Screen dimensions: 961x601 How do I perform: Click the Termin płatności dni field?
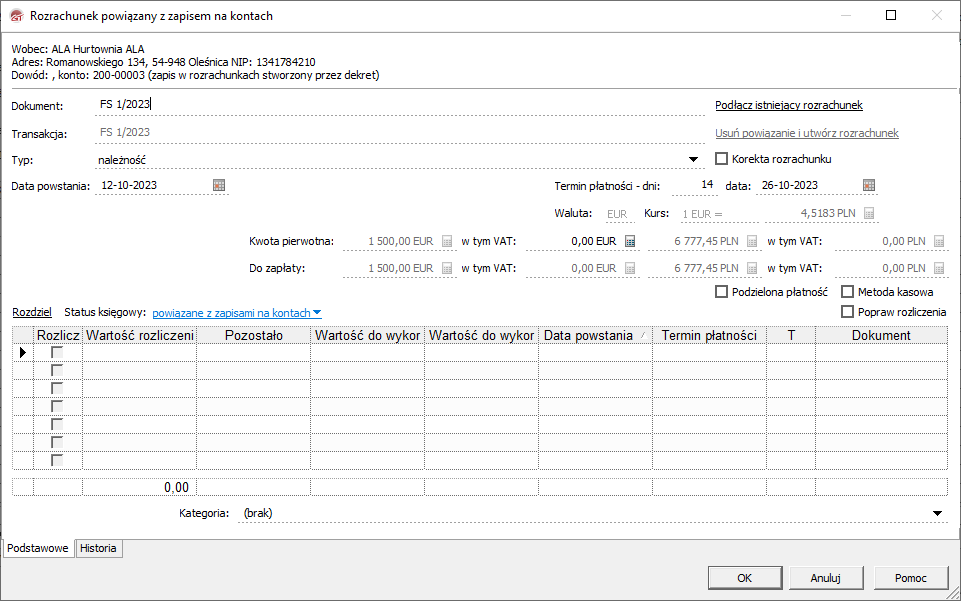point(694,185)
